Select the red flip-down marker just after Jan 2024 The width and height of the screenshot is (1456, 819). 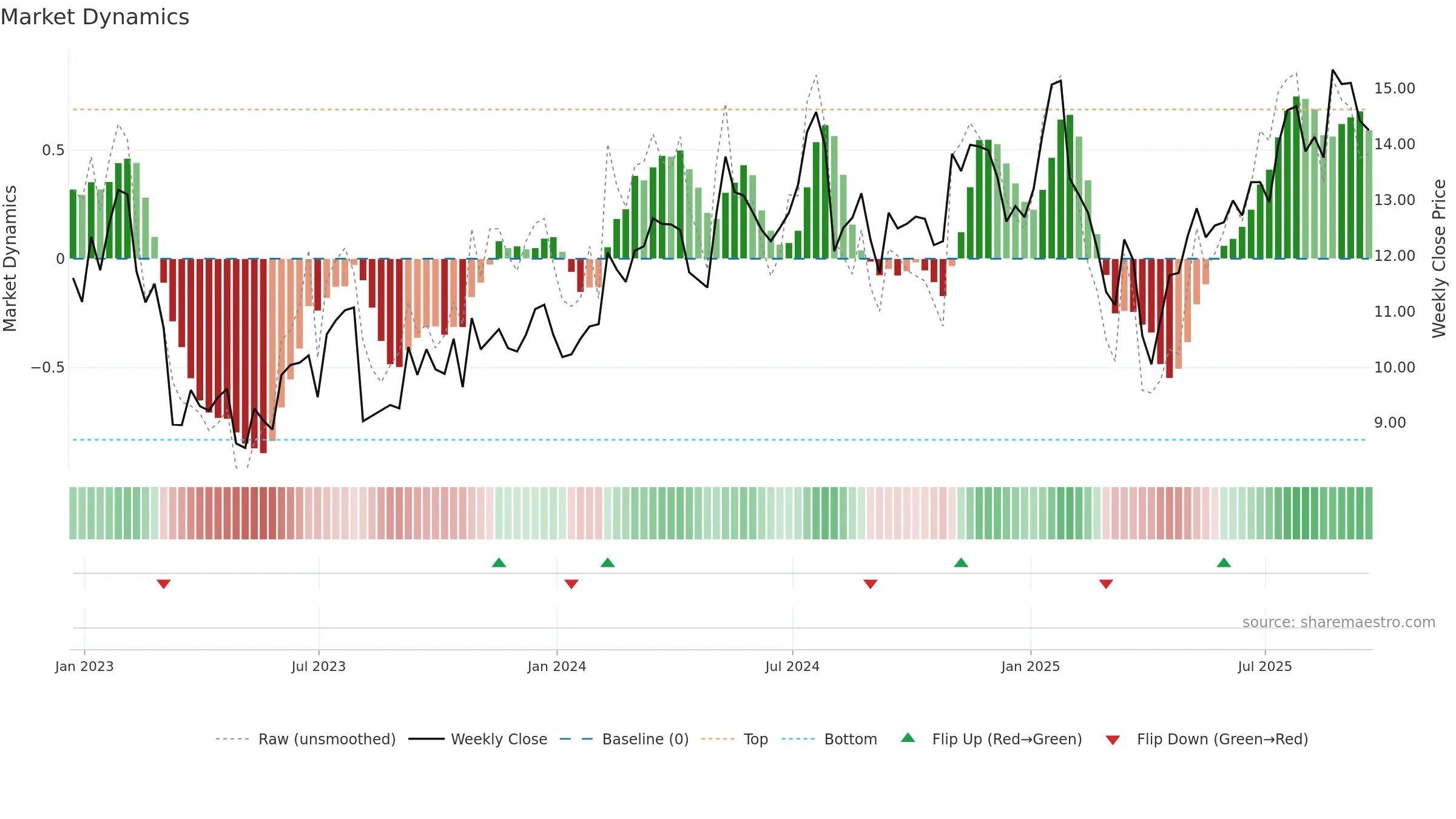[x=571, y=584]
